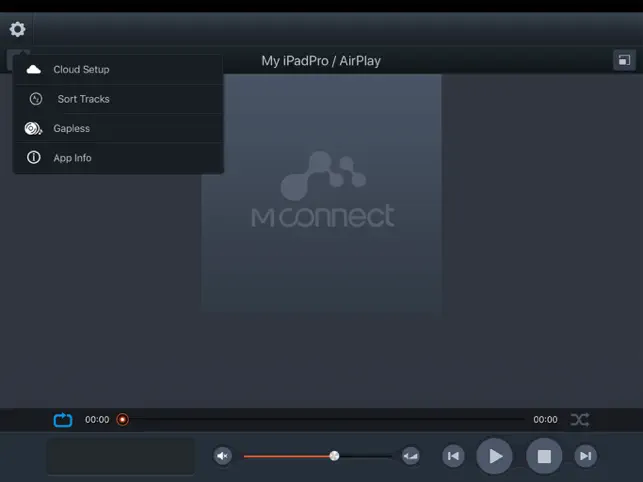
Task: Toggle the repeat mode button
Action: pyautogui.click(x=63, y=420)
